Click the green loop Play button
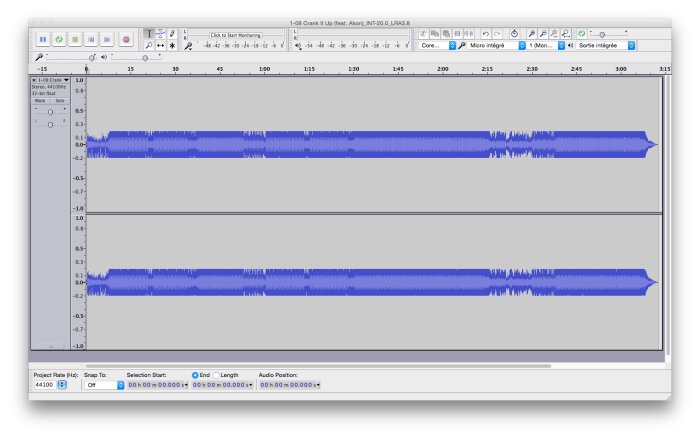This screenshot has width=700, height=439. (x=59, y=39)
